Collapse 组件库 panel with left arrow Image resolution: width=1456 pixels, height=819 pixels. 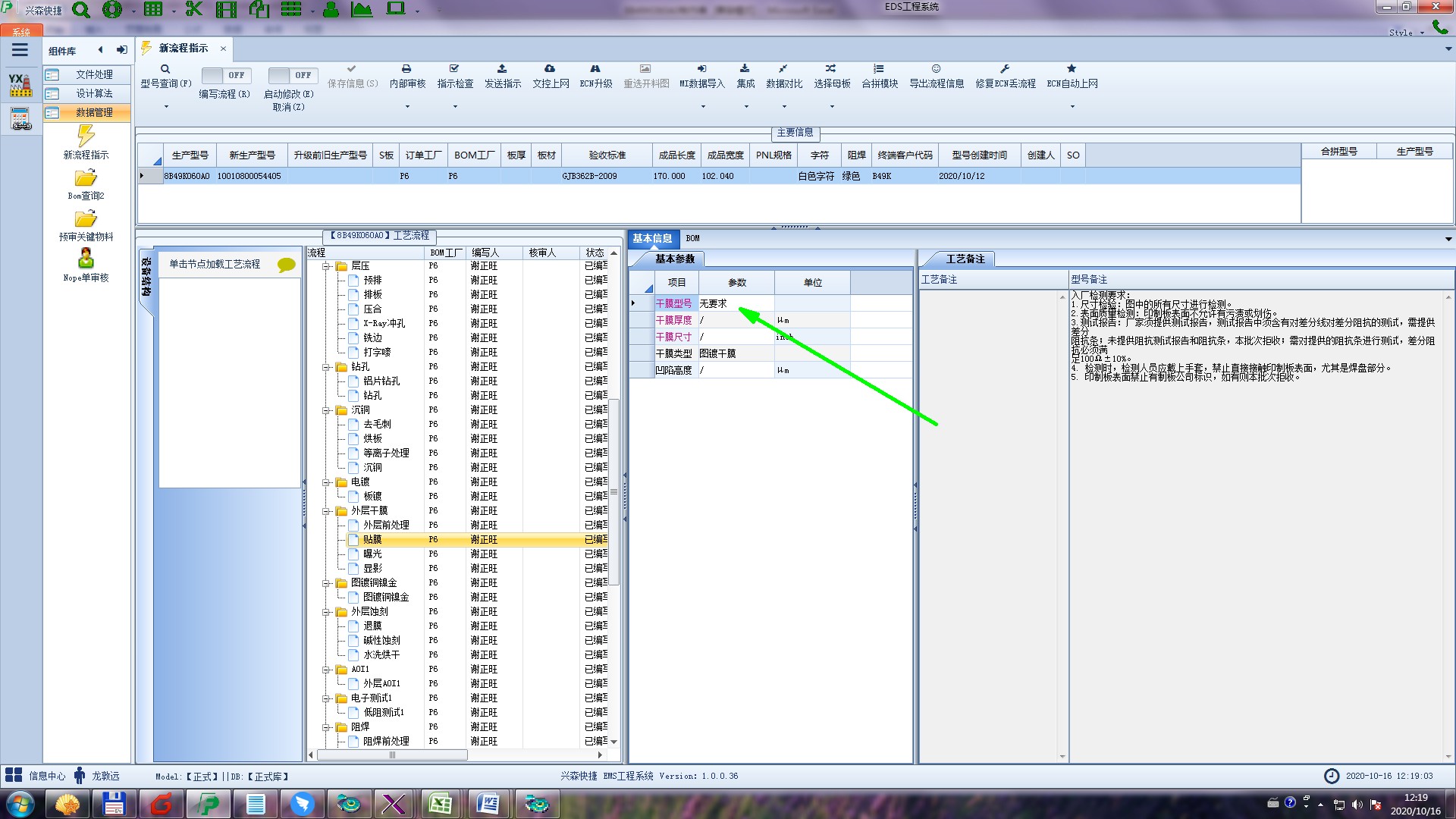(x=100, y=50)
